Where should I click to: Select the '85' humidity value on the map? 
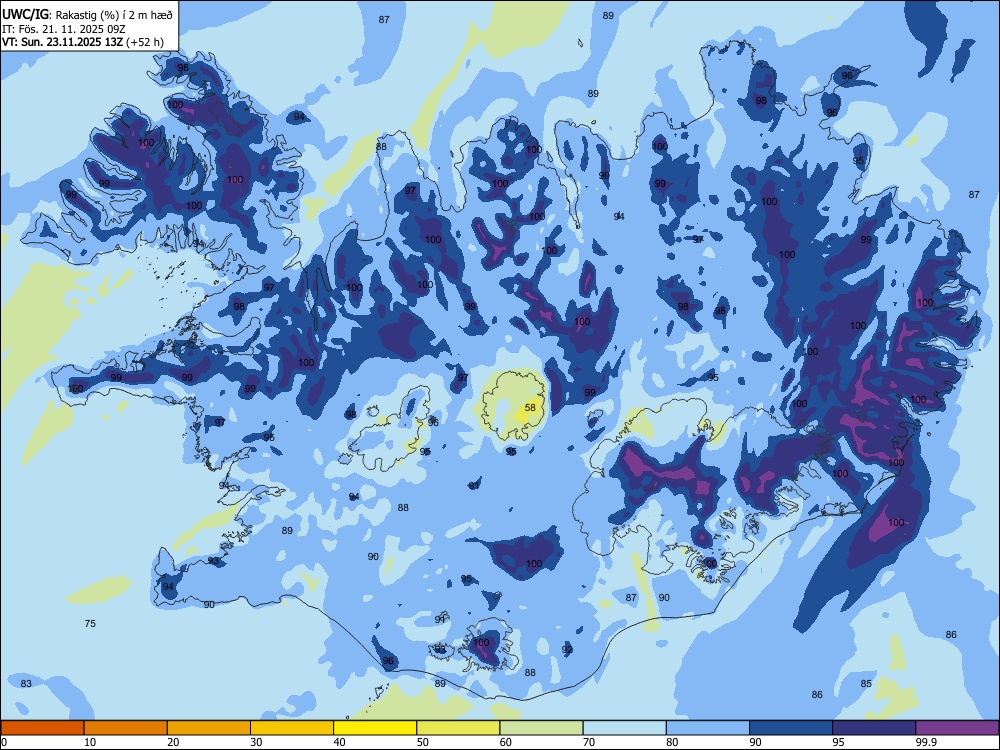[866, 684]
